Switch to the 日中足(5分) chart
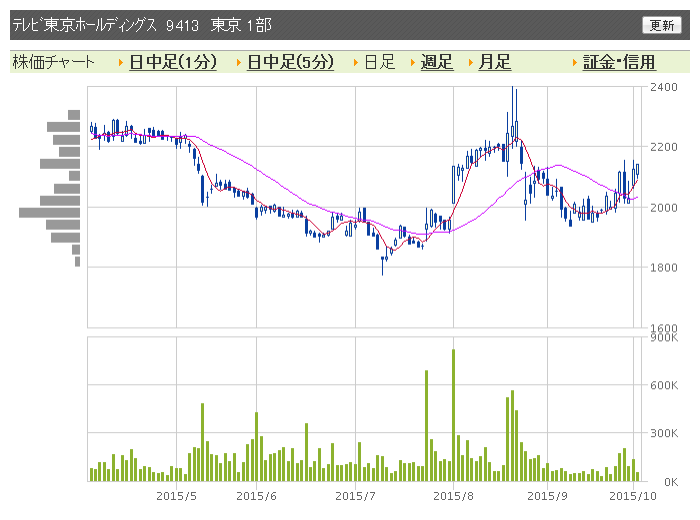This screenshot has width=700, height=520. [290, 62]
